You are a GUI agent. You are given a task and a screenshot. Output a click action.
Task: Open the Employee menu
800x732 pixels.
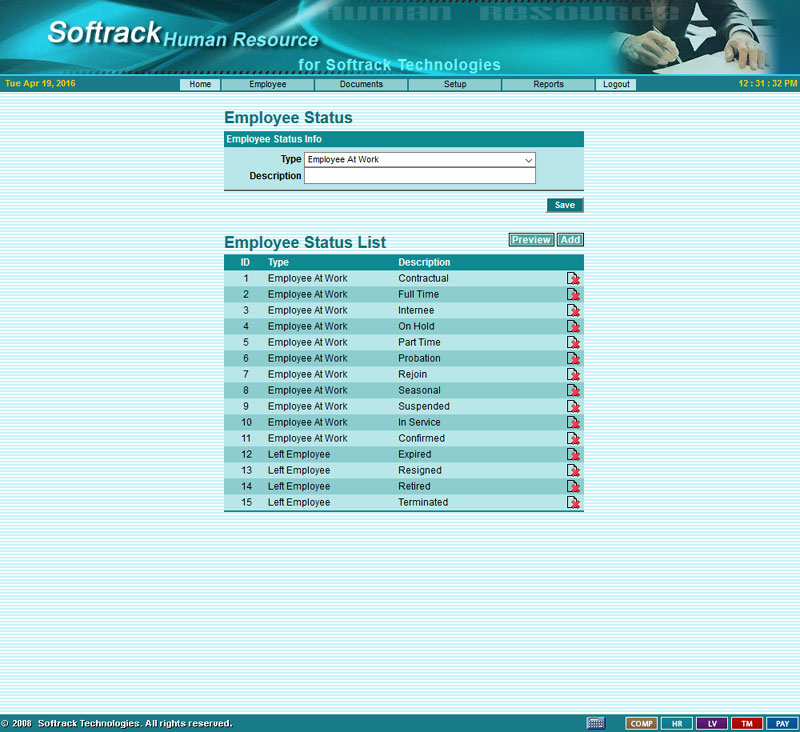point(268,85)
